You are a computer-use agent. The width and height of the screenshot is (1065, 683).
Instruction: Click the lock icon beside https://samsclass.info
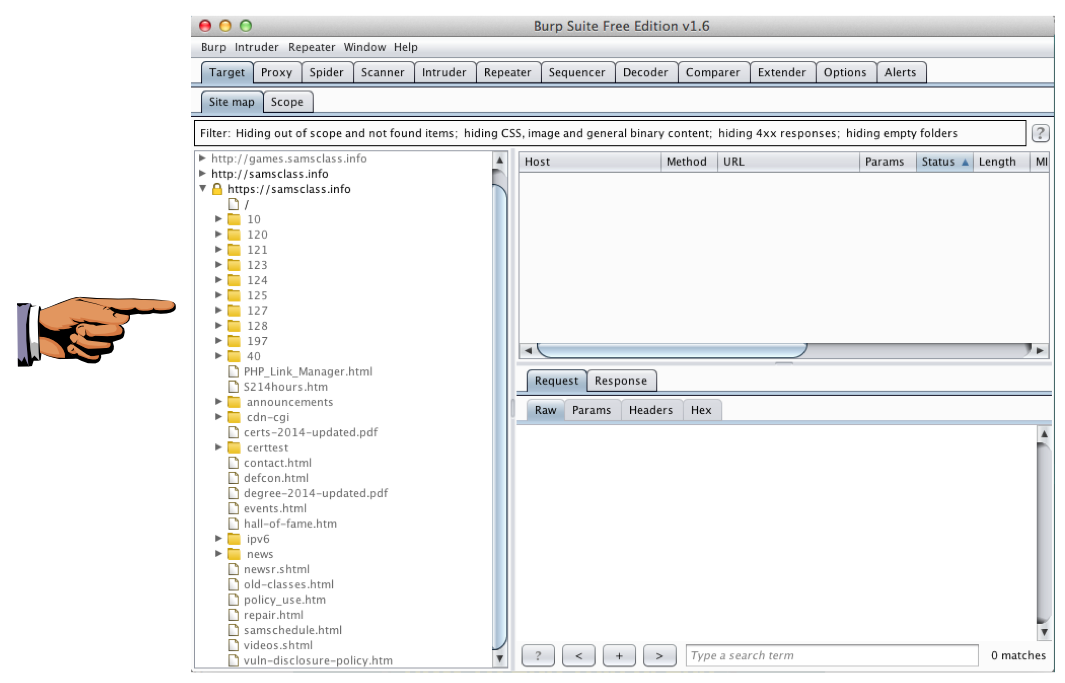(217, 189)
